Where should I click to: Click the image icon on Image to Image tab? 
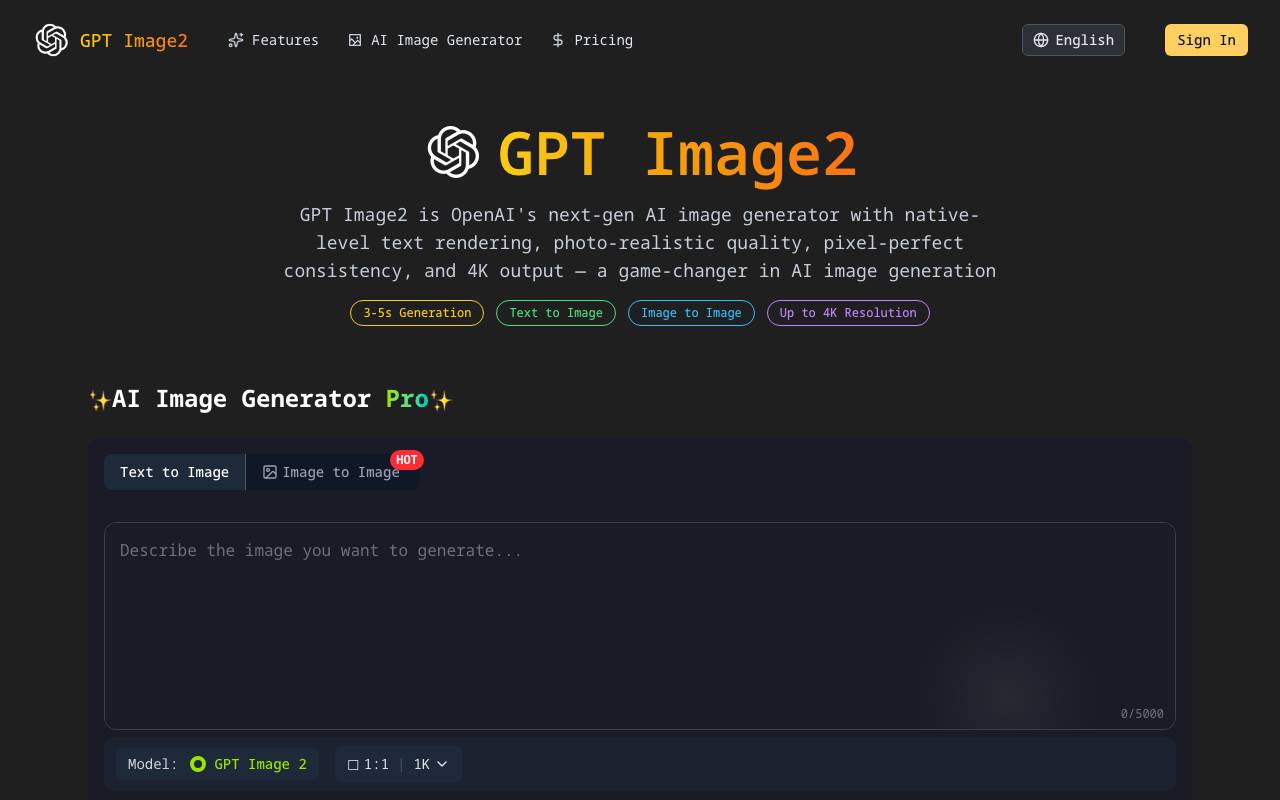tap(270, 472)
